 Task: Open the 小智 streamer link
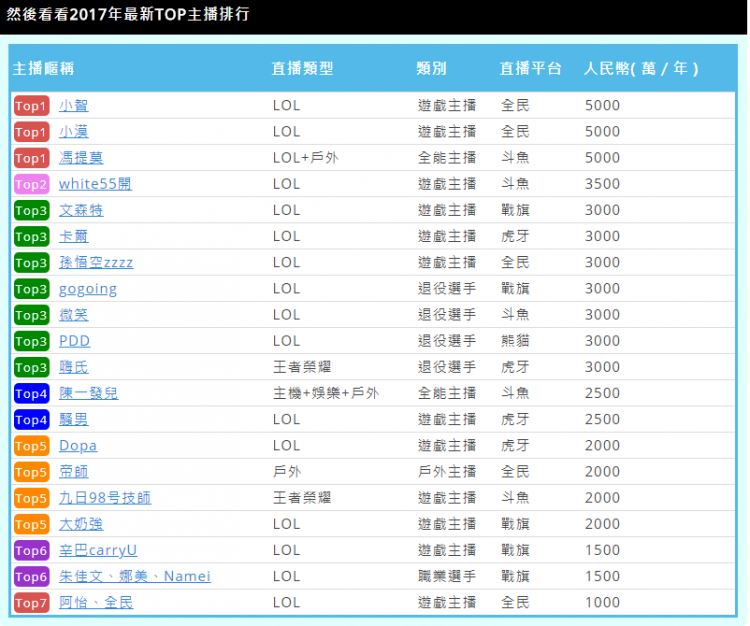[x=73, y=105]
